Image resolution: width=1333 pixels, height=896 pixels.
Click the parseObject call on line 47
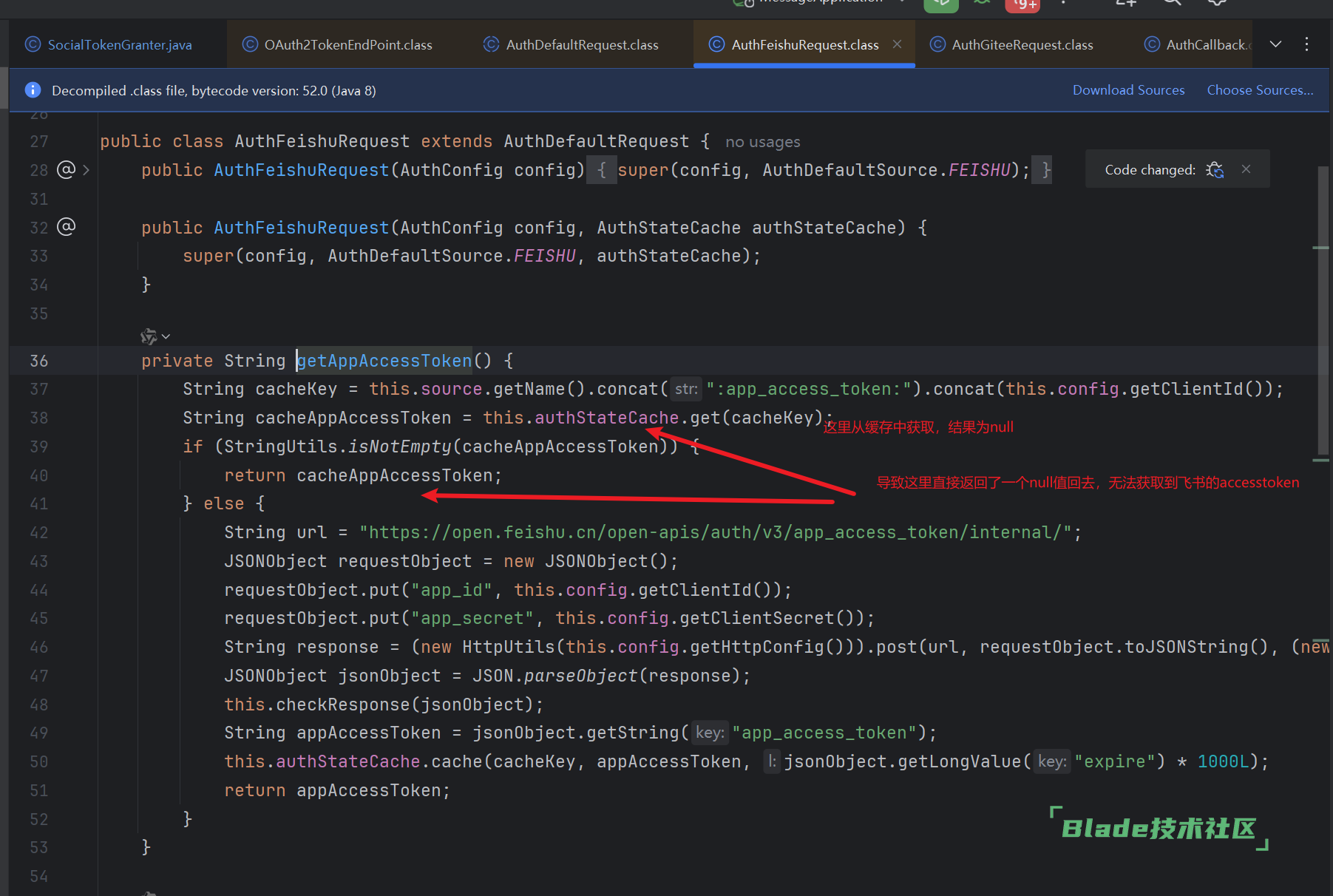pos(580,676)
